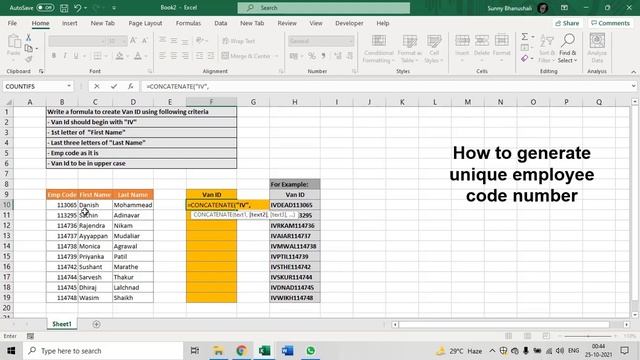
Task: Expand the formula bar
Action: [633, 86]
